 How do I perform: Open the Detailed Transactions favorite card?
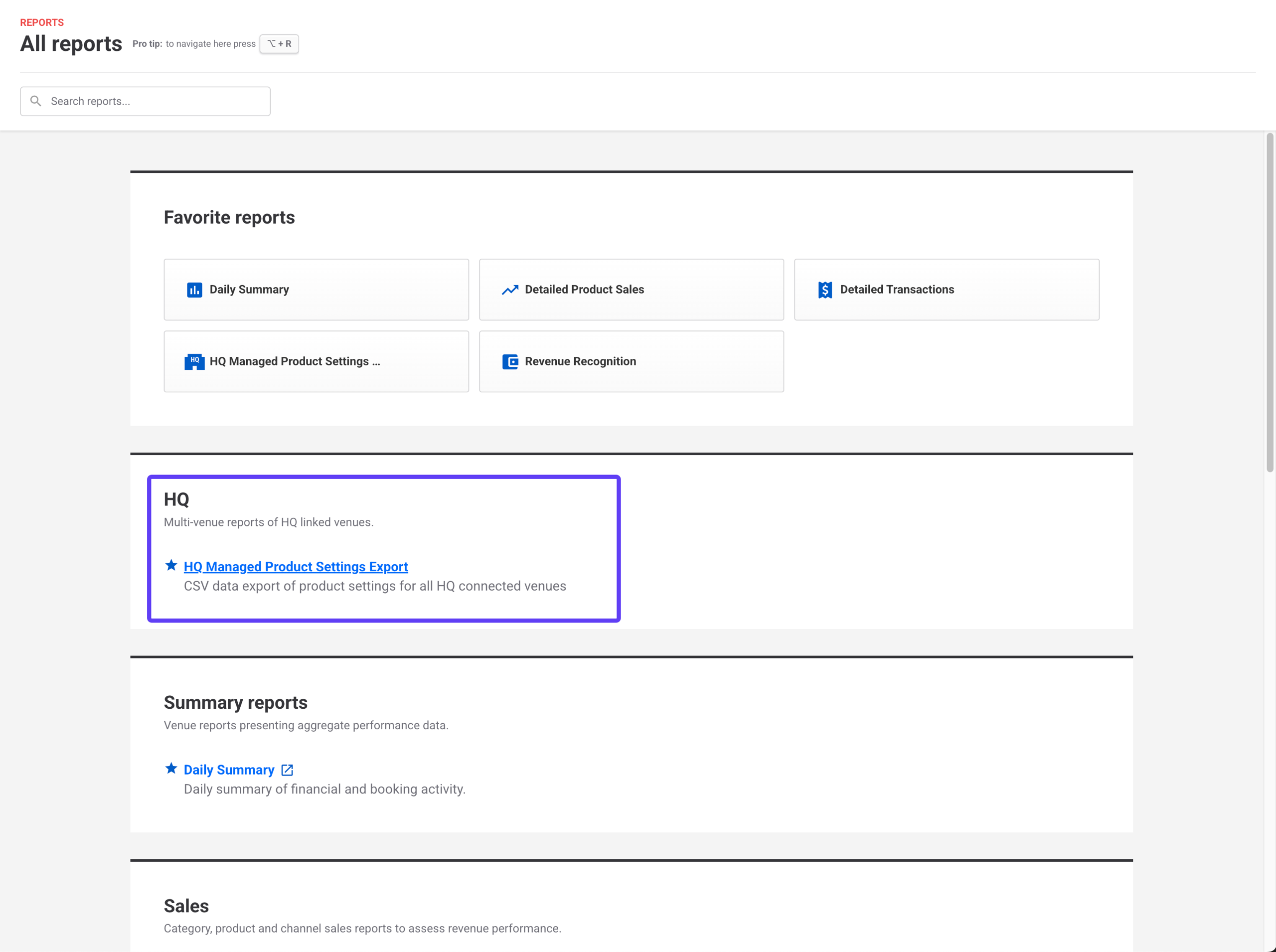click(947, 290)
